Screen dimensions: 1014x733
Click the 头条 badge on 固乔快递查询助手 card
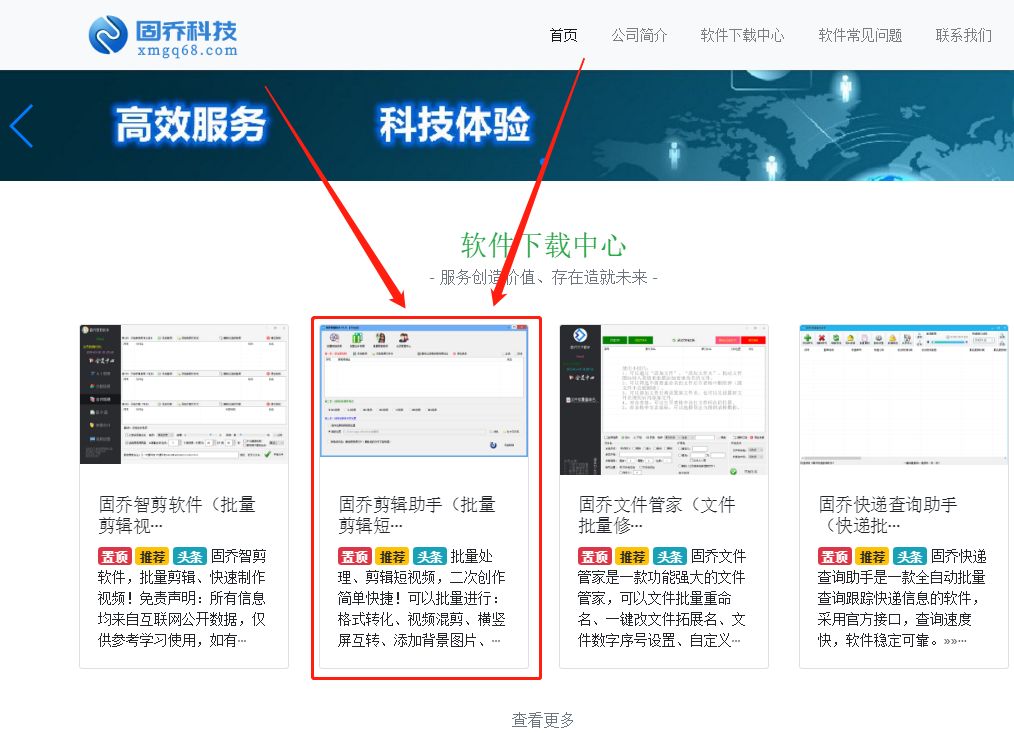pos(909,556)
